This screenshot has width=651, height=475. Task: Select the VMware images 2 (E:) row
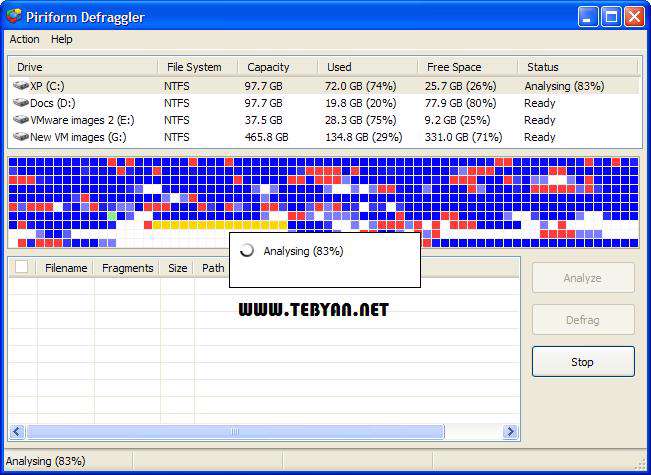pyautogui.click(x=324, y=120)
